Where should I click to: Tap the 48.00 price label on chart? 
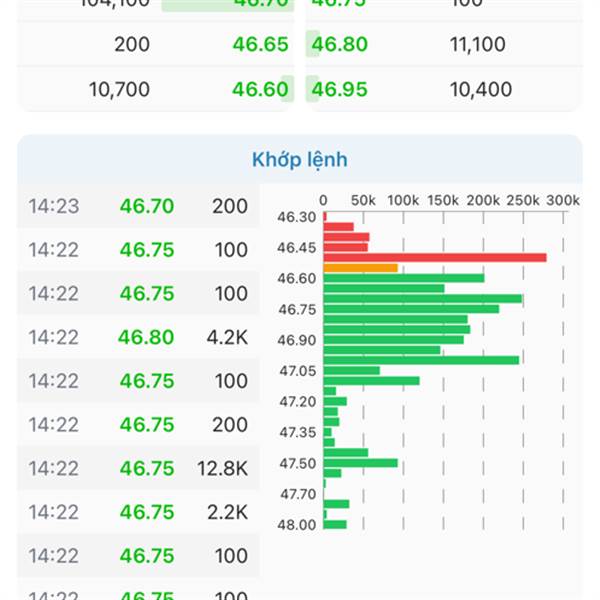[297, 525]
